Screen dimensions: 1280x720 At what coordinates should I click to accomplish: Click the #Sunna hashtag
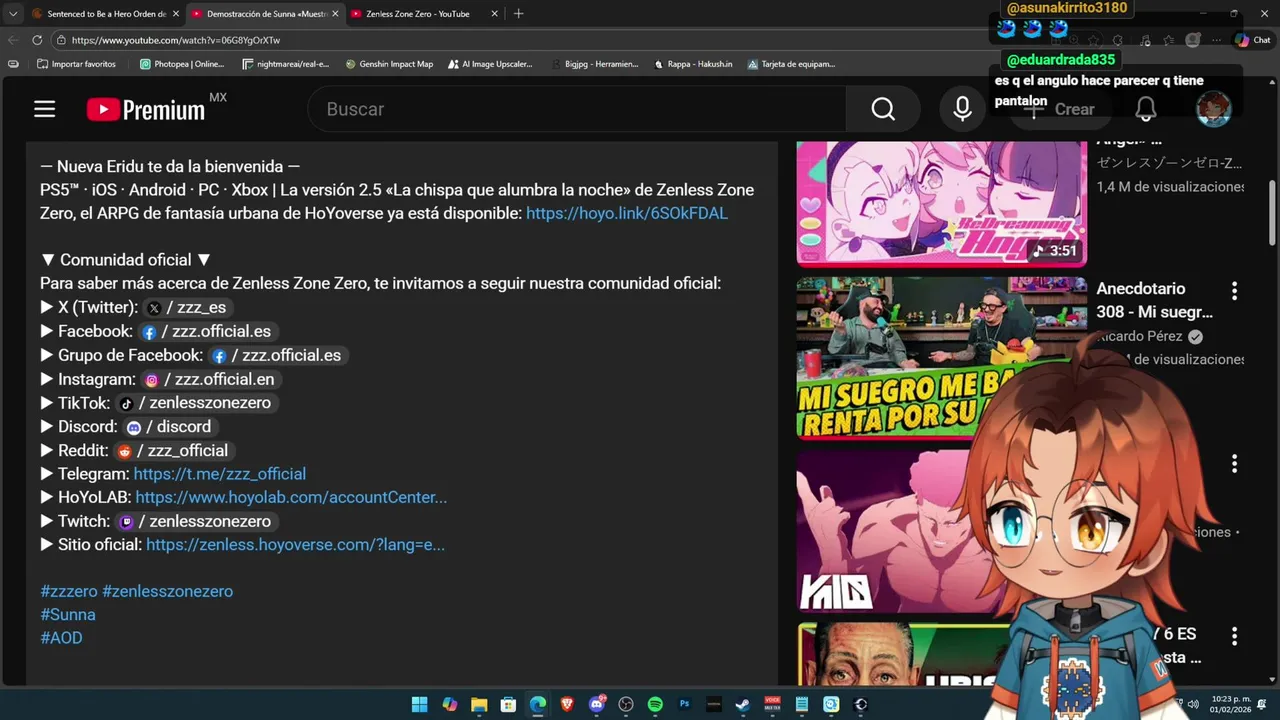tap(68, 615)
